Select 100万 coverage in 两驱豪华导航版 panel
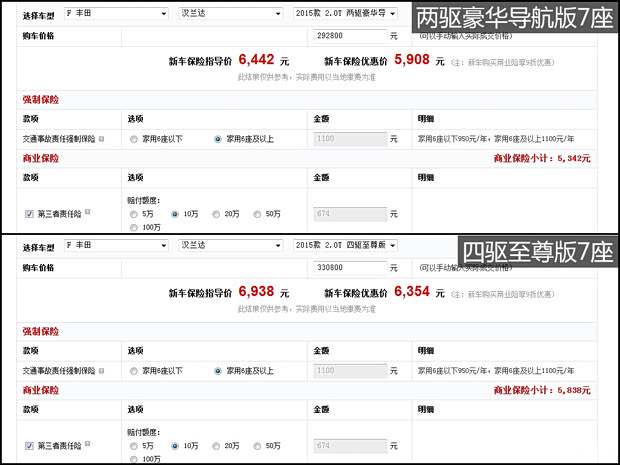Screen dimensions: 620x465 pos(134,228)
